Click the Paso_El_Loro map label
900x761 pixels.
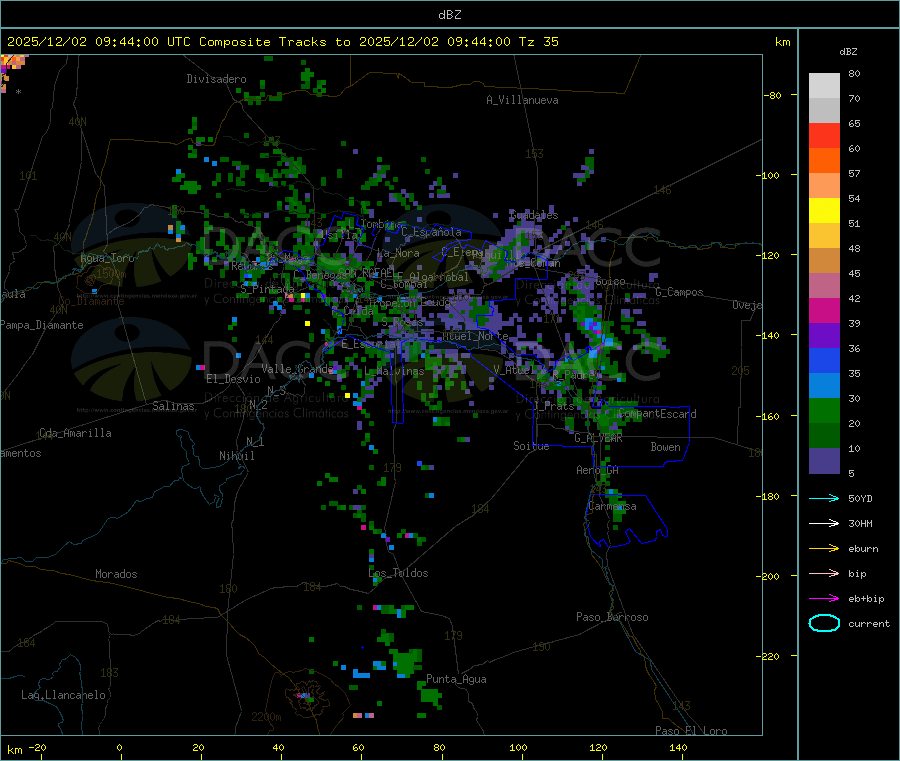click(x=691, y=731)
